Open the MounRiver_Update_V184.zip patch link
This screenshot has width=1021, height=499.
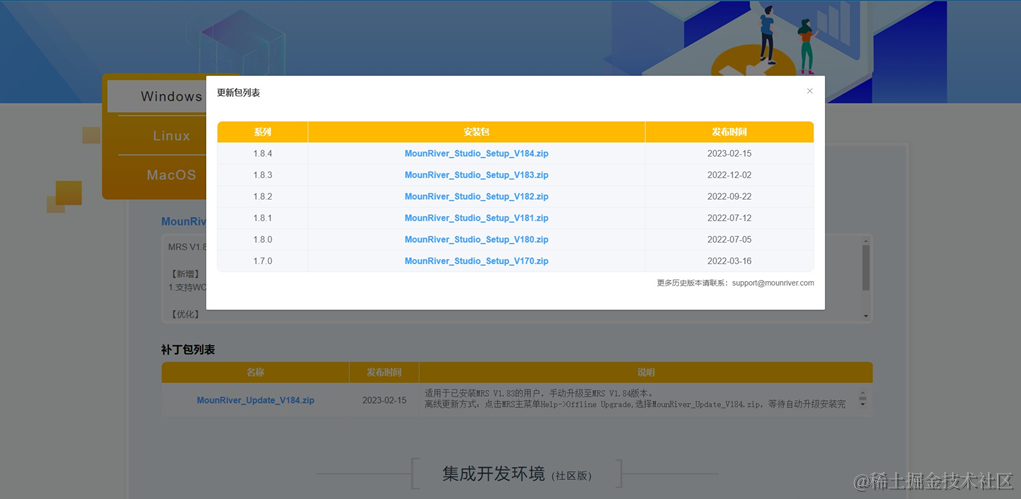pos(255,400)
